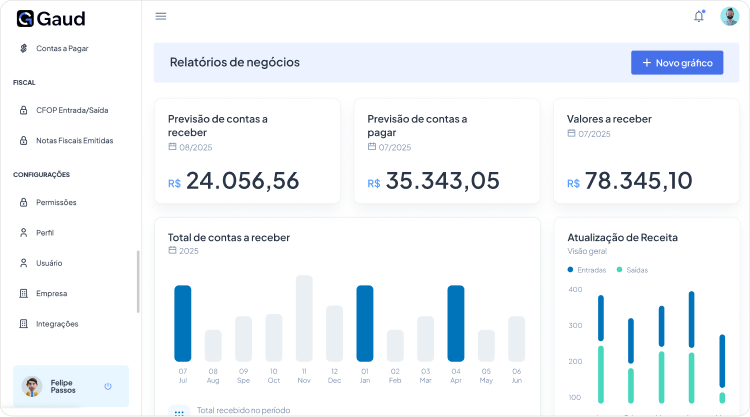Click the Gaud logo
Screen dimensions: 750x417
pyautogui.click(x=51, y=18)
